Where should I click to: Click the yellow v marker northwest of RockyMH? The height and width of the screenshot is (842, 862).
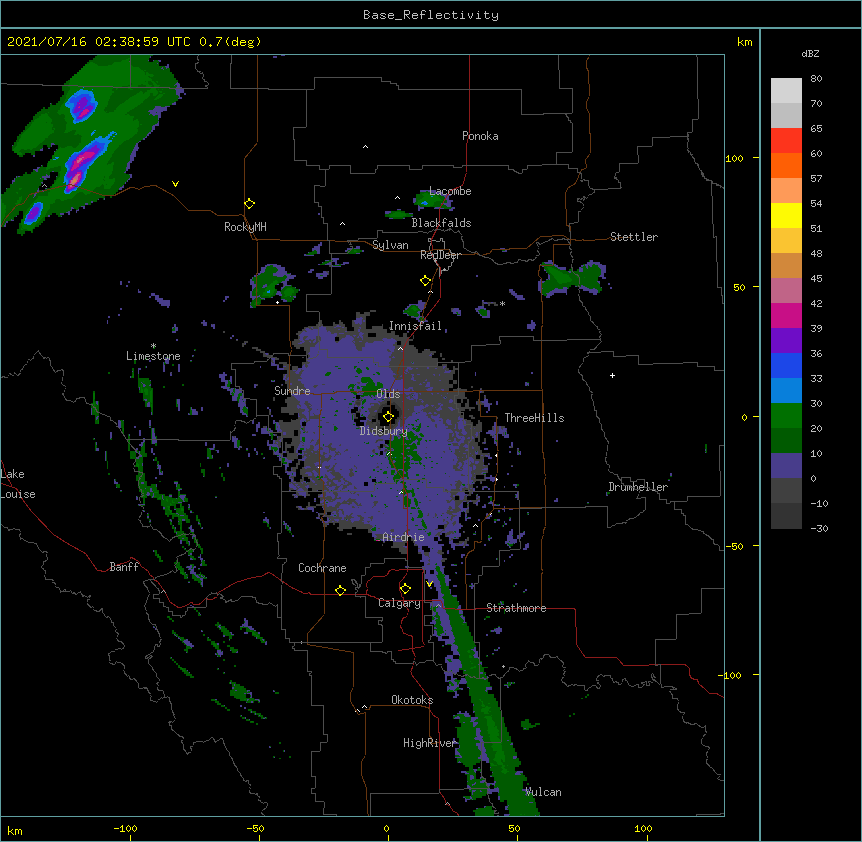pos(175,184)
